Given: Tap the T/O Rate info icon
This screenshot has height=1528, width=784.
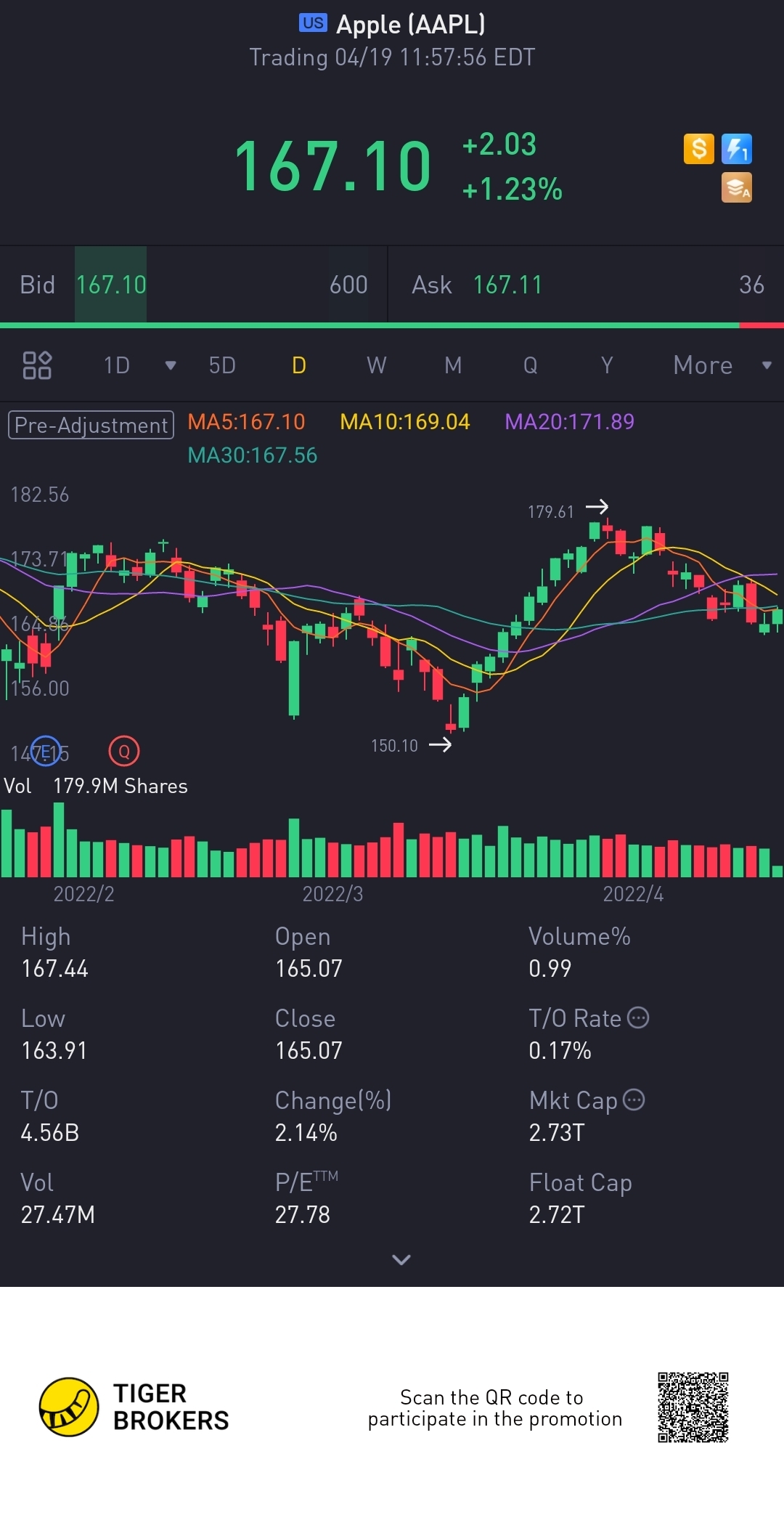Looking at the screenshot, I should pyautogui.click(x=638, y=1017).
